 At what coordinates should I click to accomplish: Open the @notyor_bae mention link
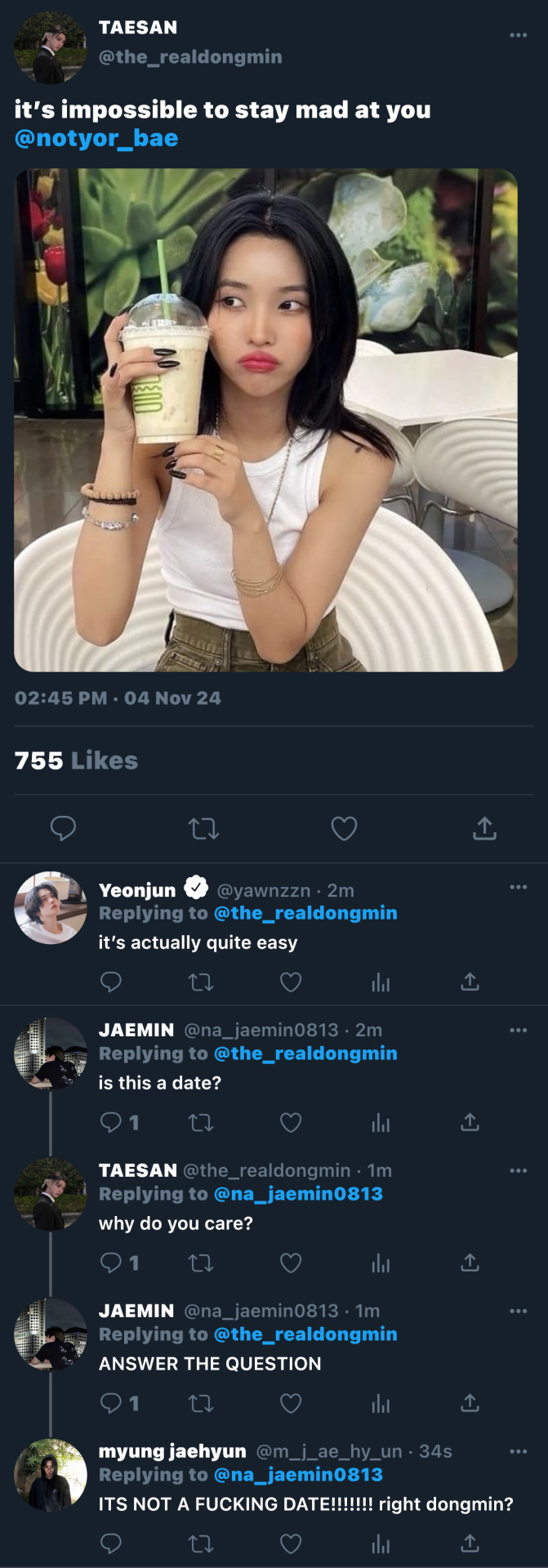click(x=96, y=138)
